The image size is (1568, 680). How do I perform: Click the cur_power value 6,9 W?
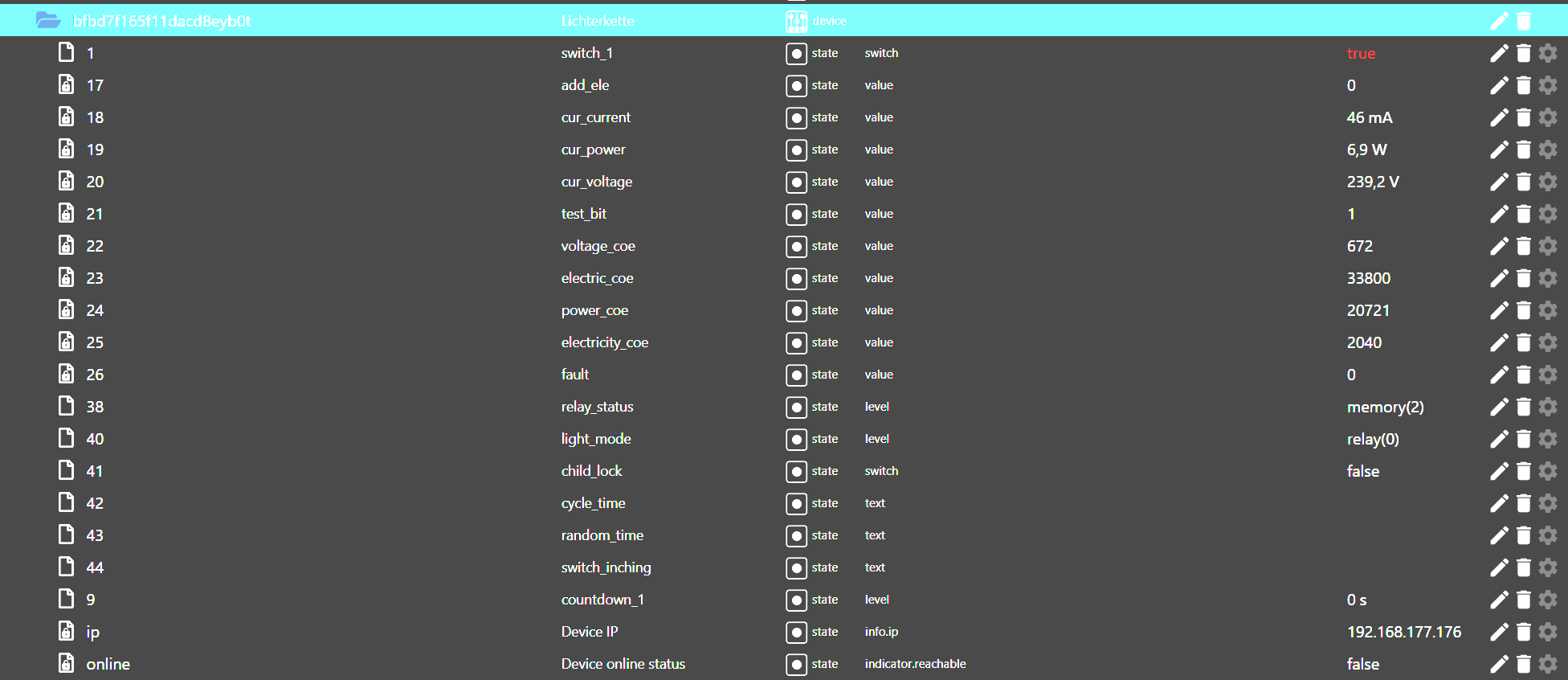tap(1367, 150)
